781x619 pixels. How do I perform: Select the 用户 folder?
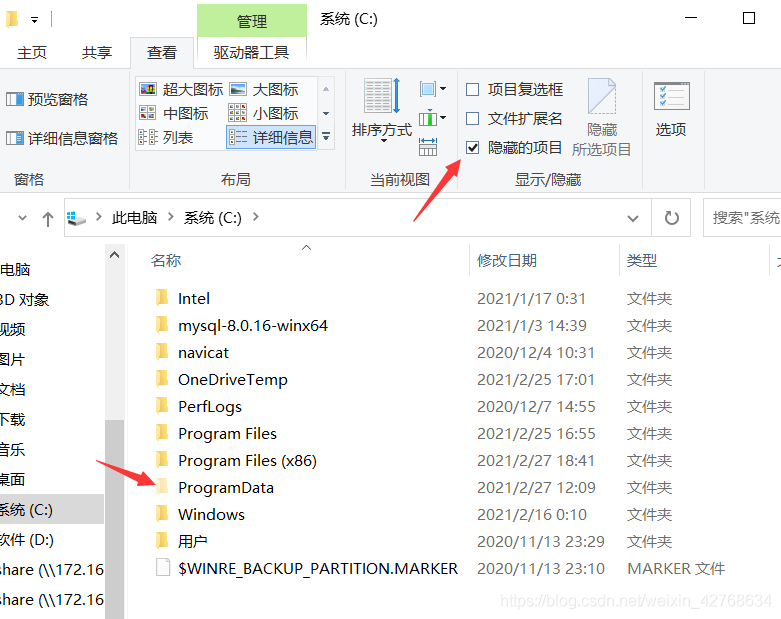click(192, 541)
